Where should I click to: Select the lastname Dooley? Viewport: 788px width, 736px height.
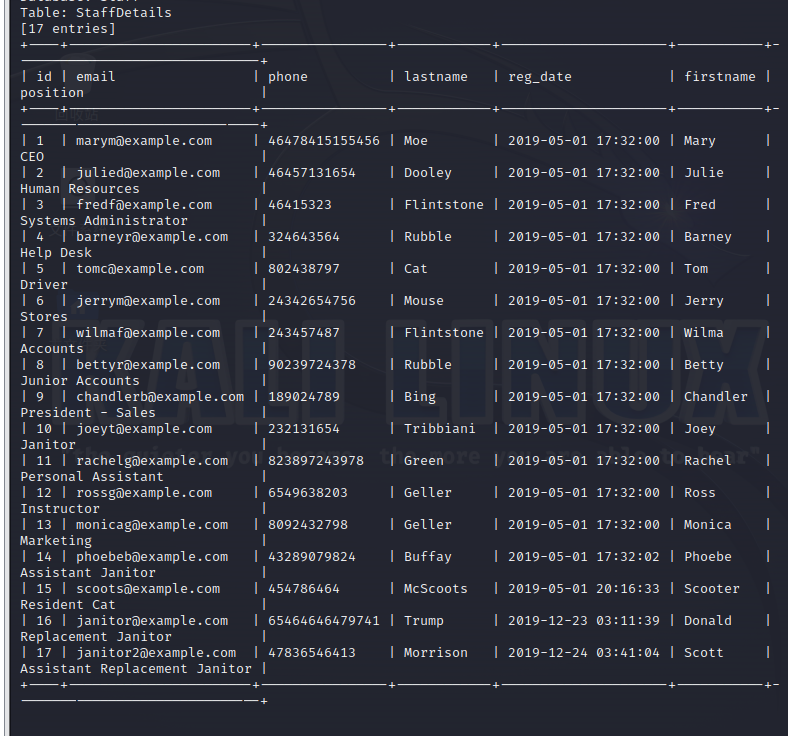[x=428, y=173]
